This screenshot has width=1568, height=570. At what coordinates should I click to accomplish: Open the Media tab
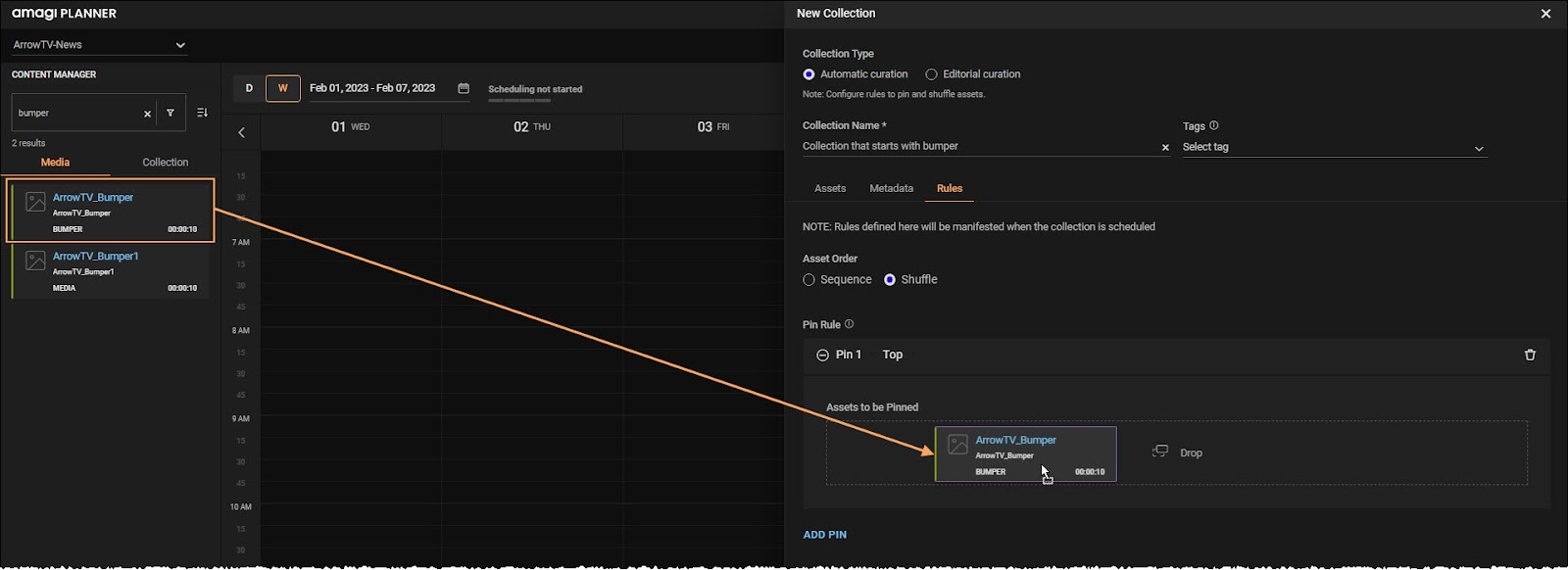55,163
